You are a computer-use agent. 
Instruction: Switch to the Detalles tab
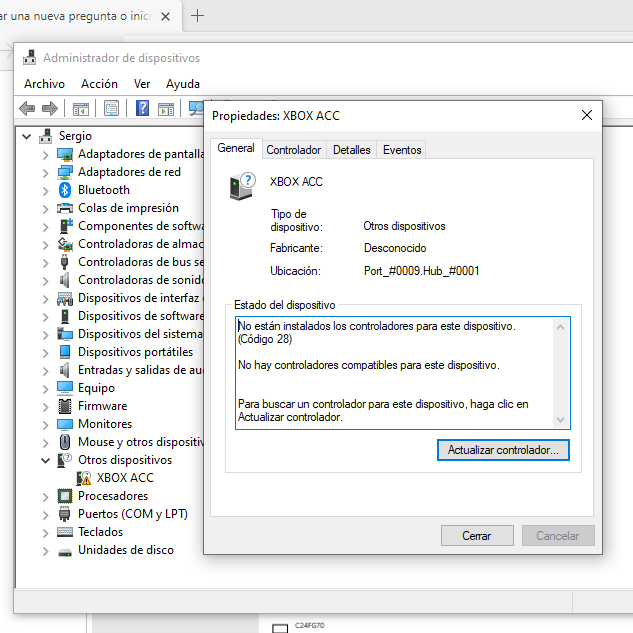(352, 150)
